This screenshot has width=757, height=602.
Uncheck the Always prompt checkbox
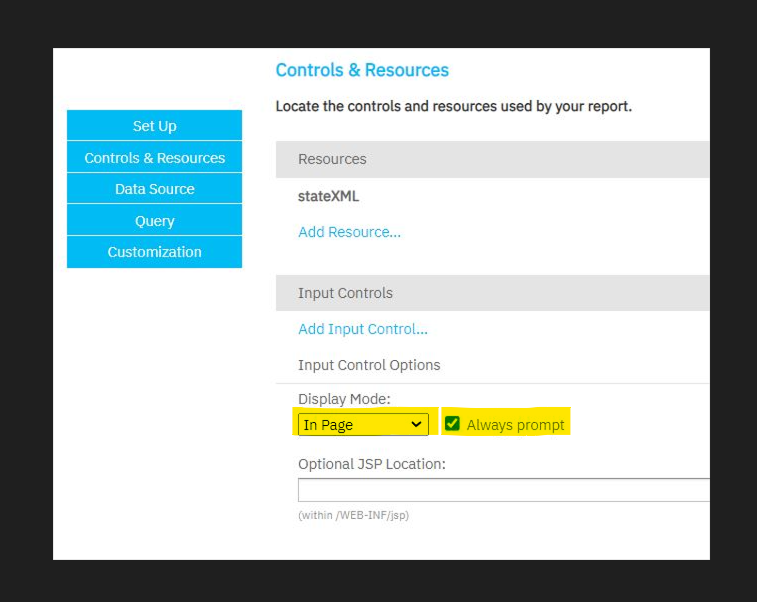452,423
